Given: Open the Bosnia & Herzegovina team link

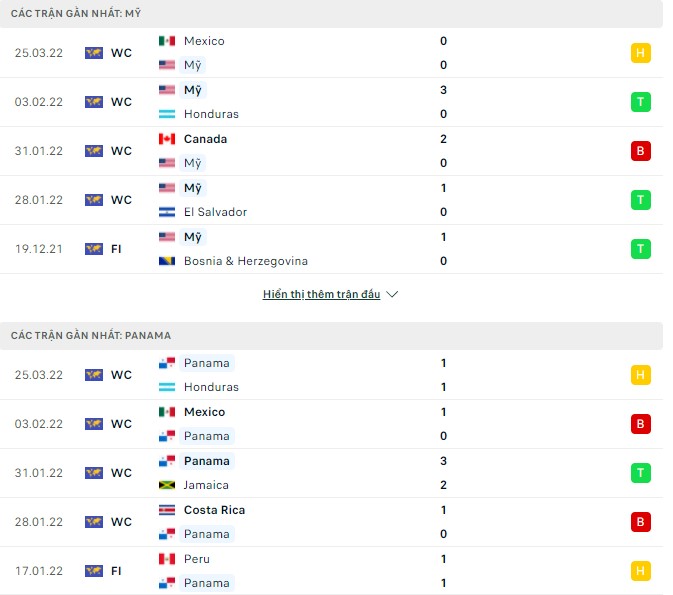Looking at the screenshot, I should pyautogui.click(x=245, y=261).
